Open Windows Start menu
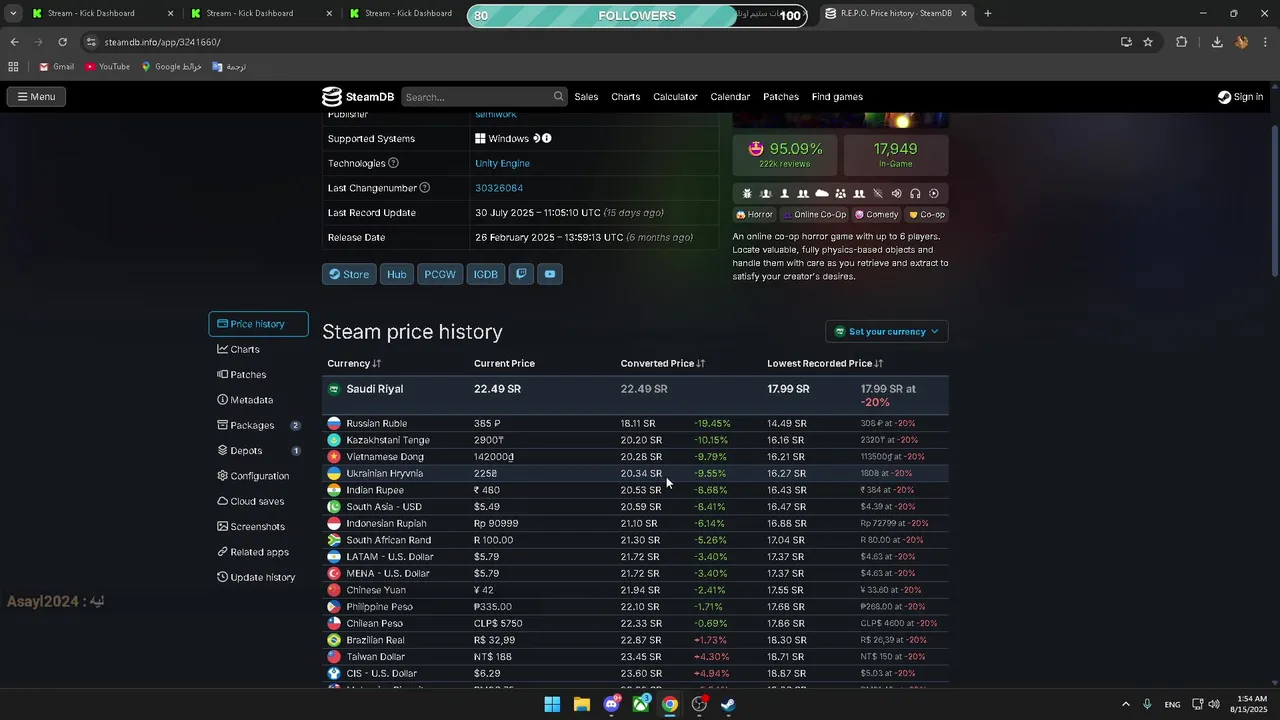 coord(552,704)
